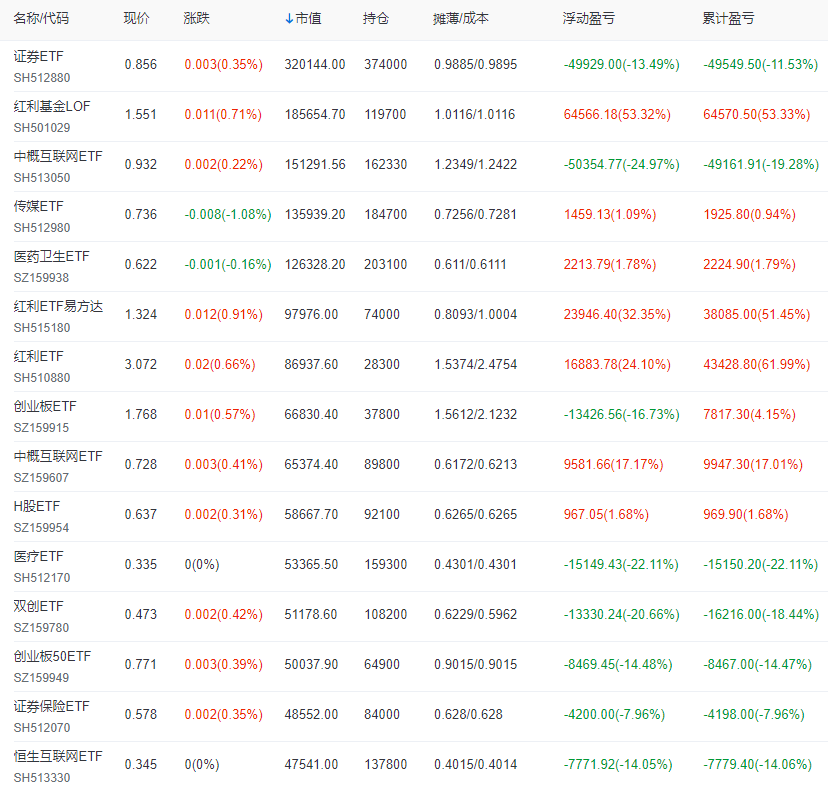Select cumulative profit 9947.30(17.01%)
828x788 pixels.
tap(753, 465)
